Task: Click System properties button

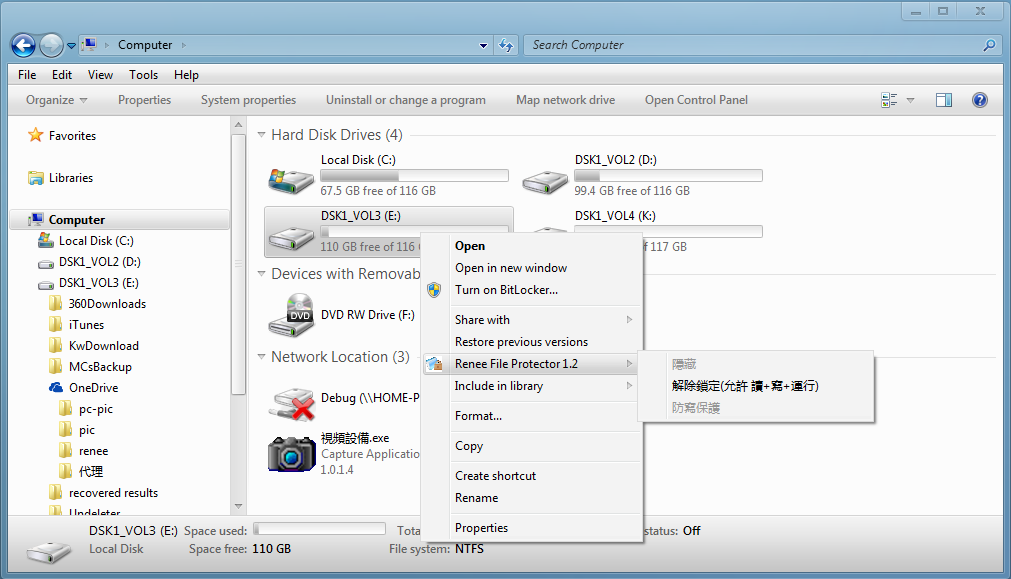Action: [x=248, y=100]
